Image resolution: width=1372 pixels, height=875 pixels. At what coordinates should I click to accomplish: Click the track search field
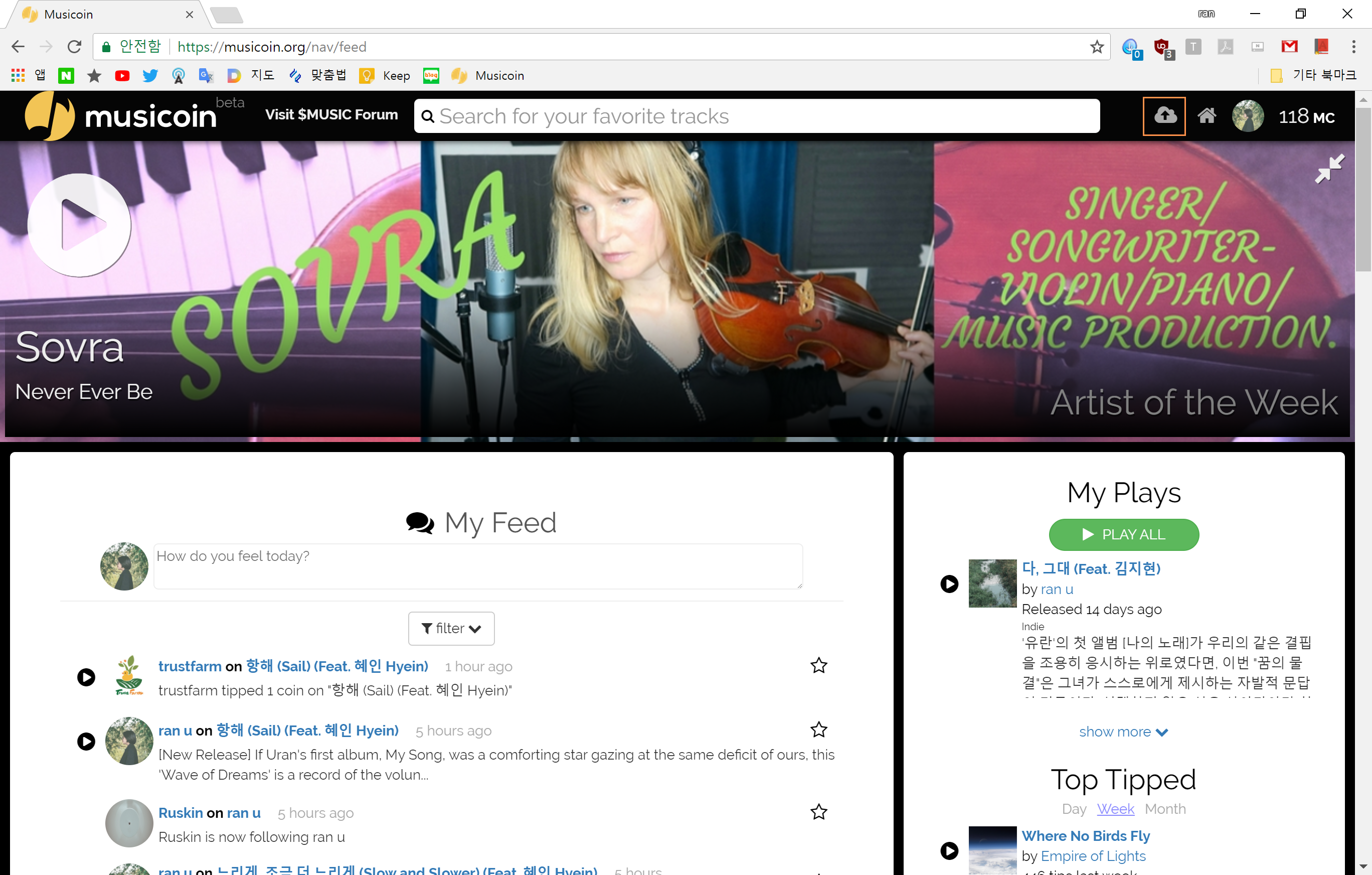pyautogui.click(x=757, y=116)
